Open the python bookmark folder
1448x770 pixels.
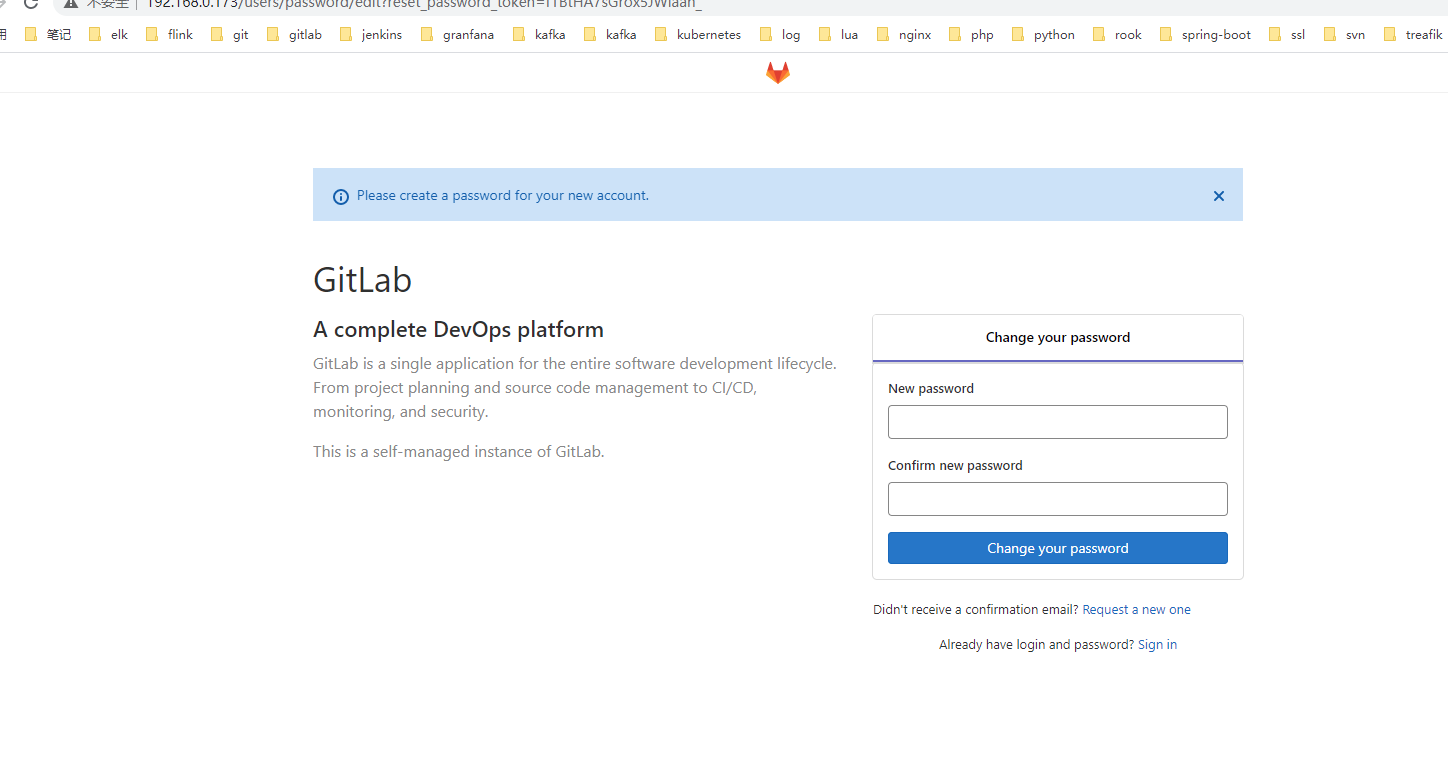coord(1043,35)
